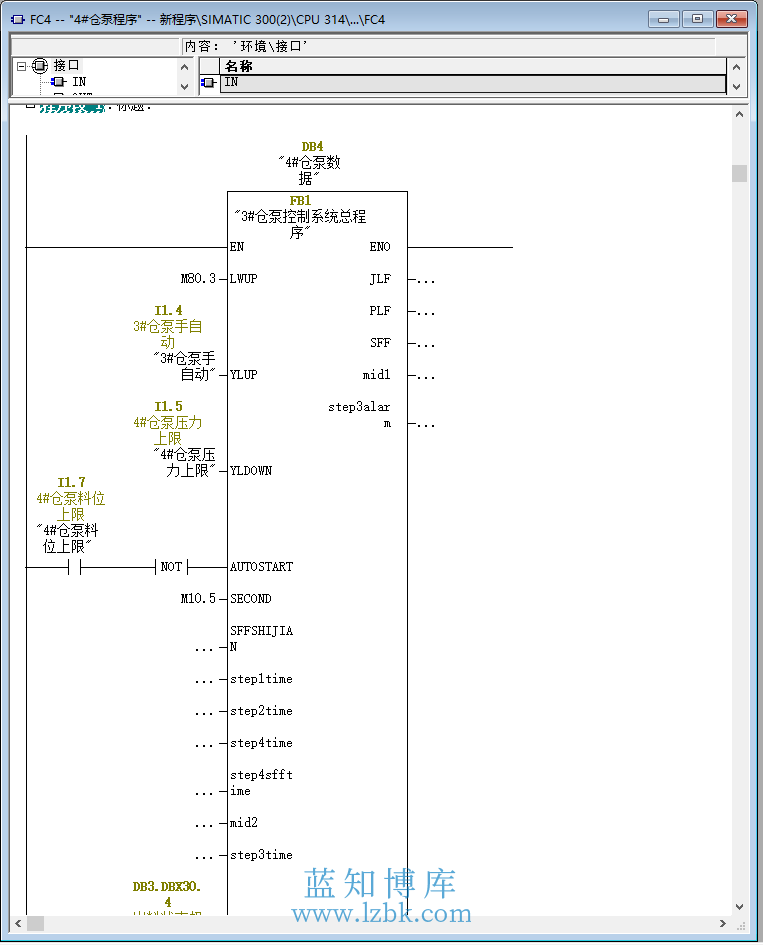Click the M10.5 operand at SECOND
763x945 pixels.
[x=198, y=598]
